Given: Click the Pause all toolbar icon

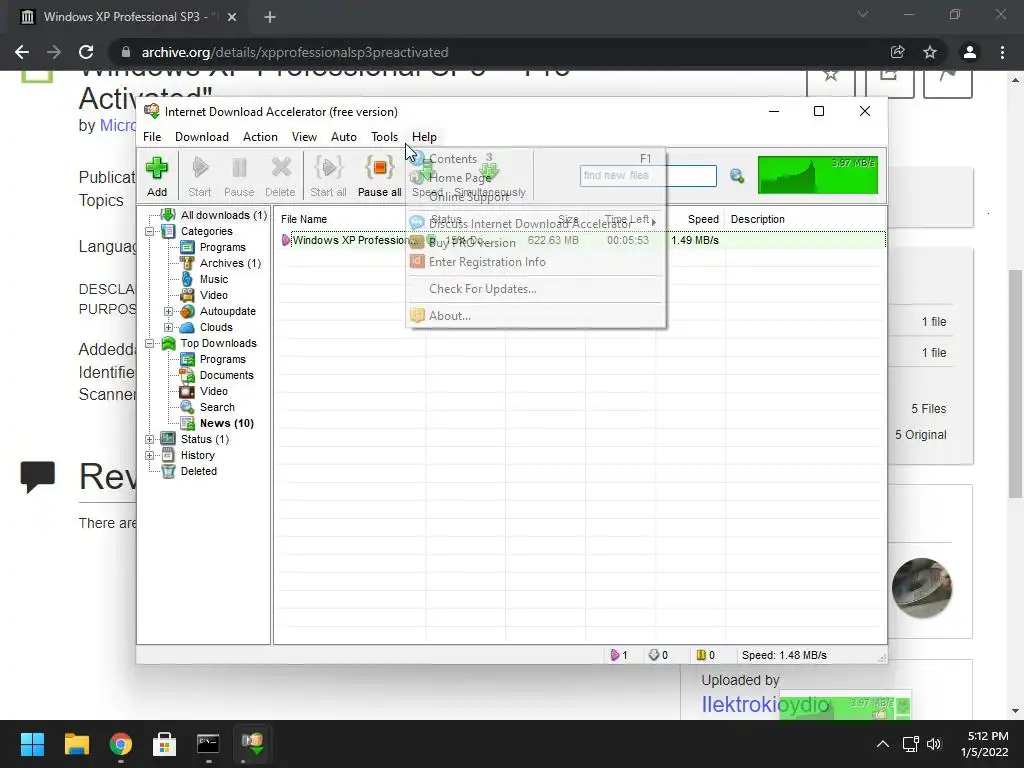Looking at the screenshot, I should tap(379, 168).
